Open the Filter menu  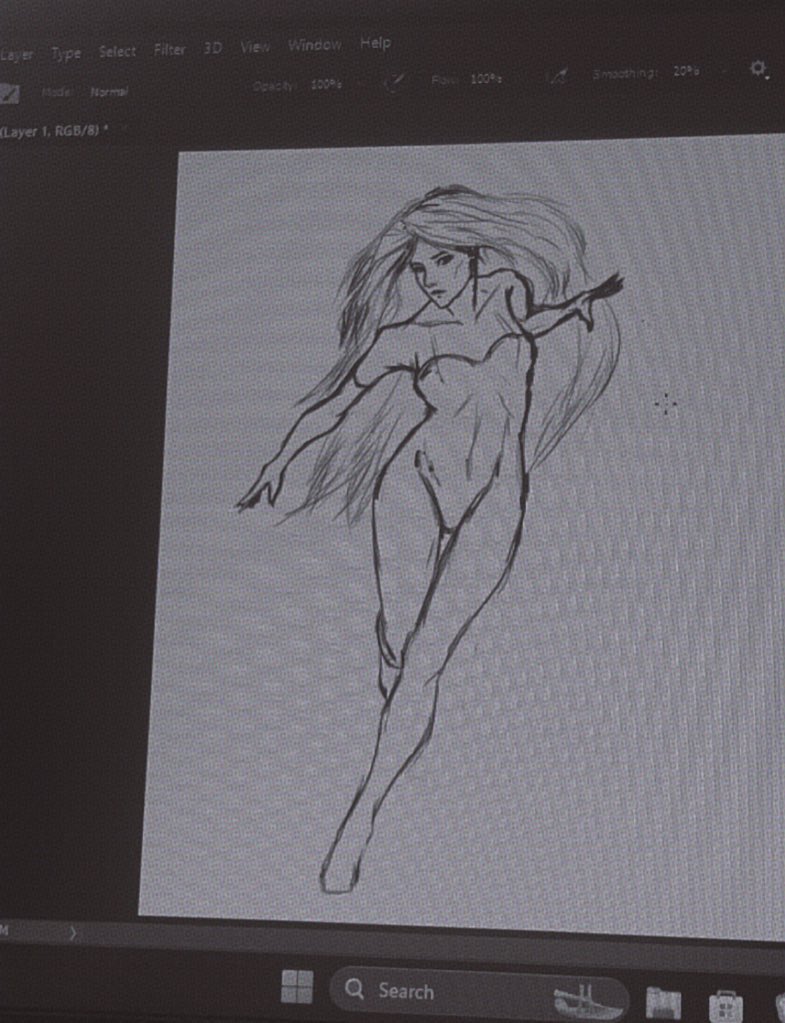(x=170, y=50)
